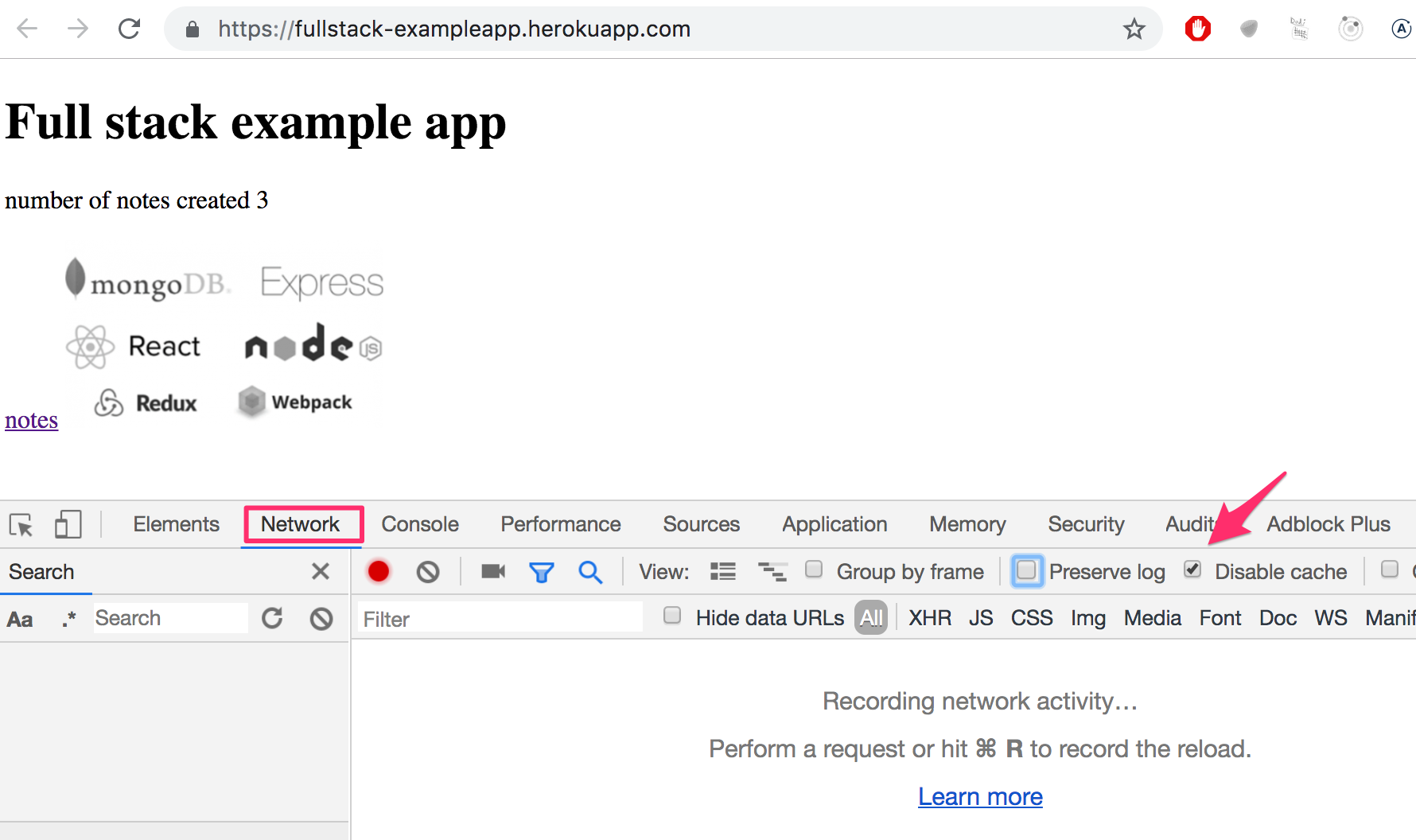The width and height of the screenshot is (1416, 840).
Task: Filter requests by XHR
Action: 930,618
